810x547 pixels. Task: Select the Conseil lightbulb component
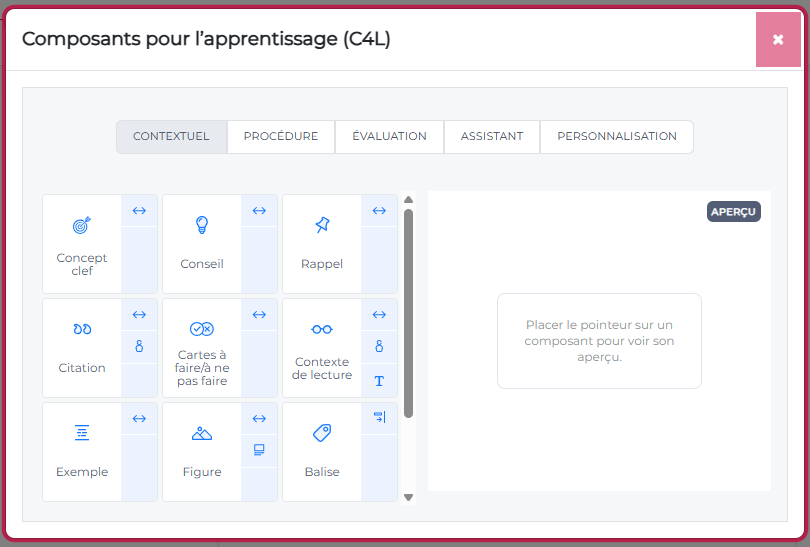tap(202, 244)
